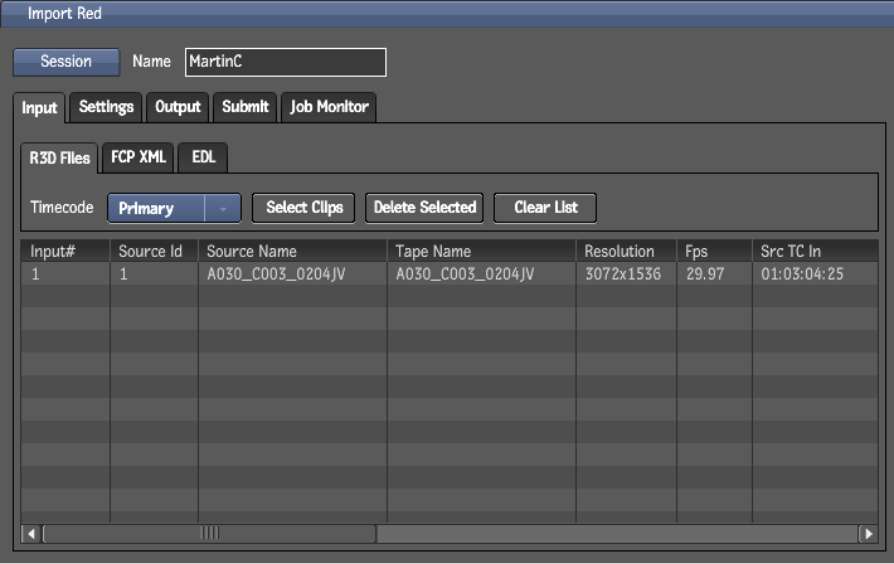Open the Submit tab
894x564 pixels.
coord(245,107)
